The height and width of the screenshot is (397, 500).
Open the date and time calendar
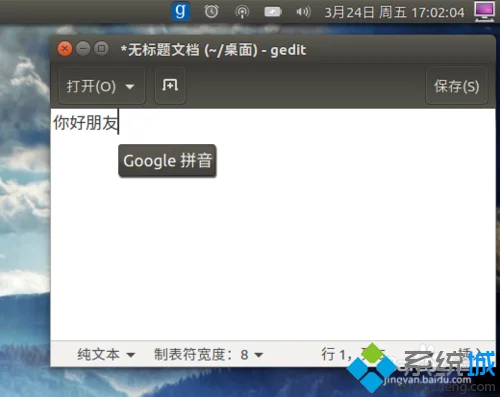(x=394, y=13)
